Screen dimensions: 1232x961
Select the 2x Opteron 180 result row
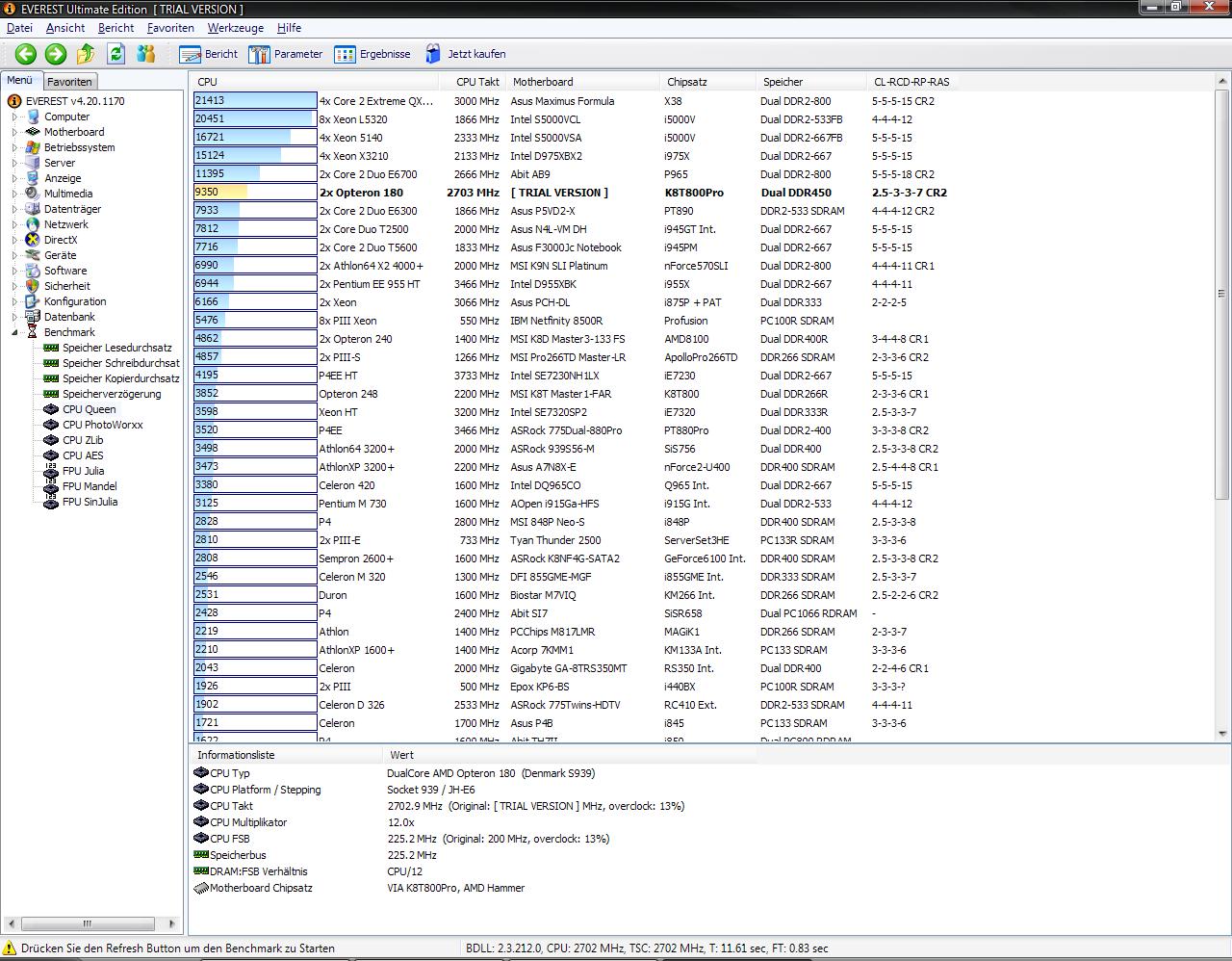pos(571,193)
